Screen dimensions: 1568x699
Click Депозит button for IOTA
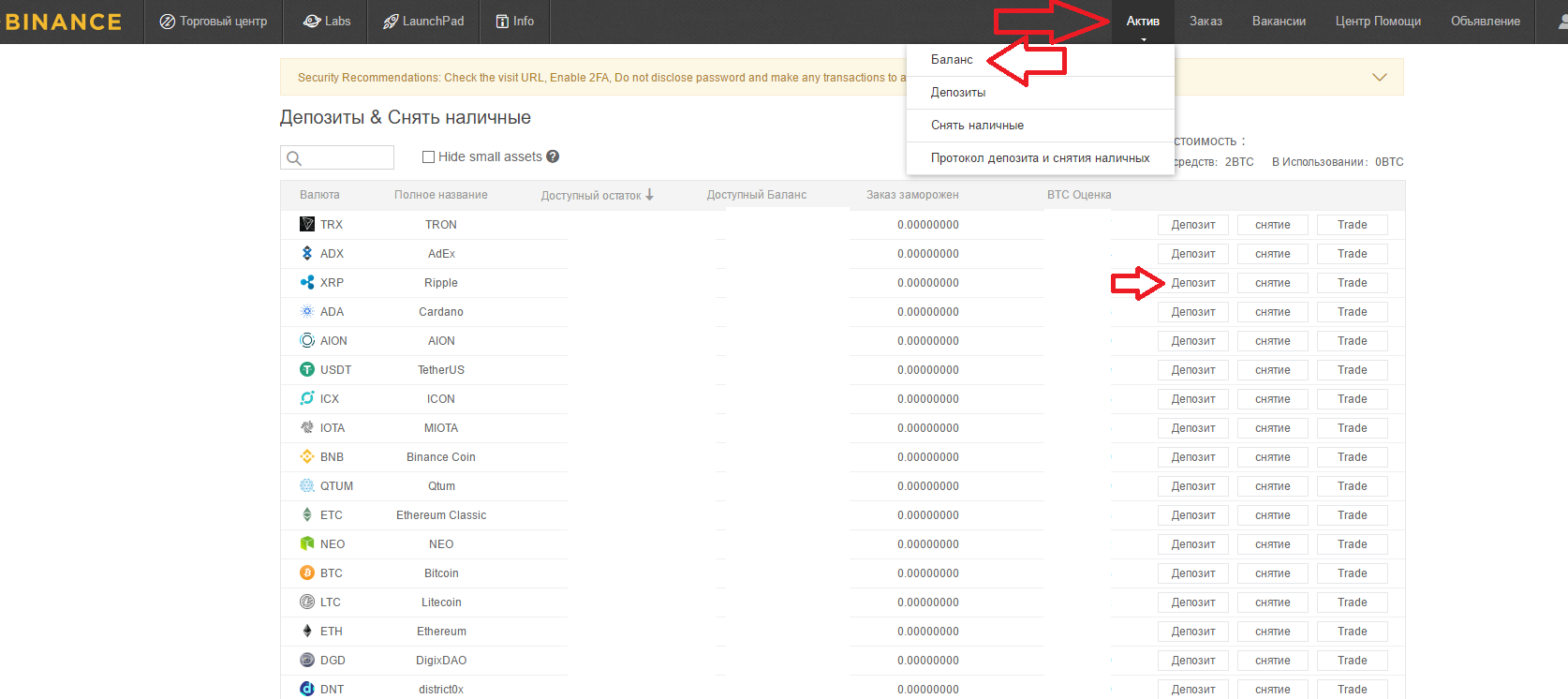coord(1193,428)
